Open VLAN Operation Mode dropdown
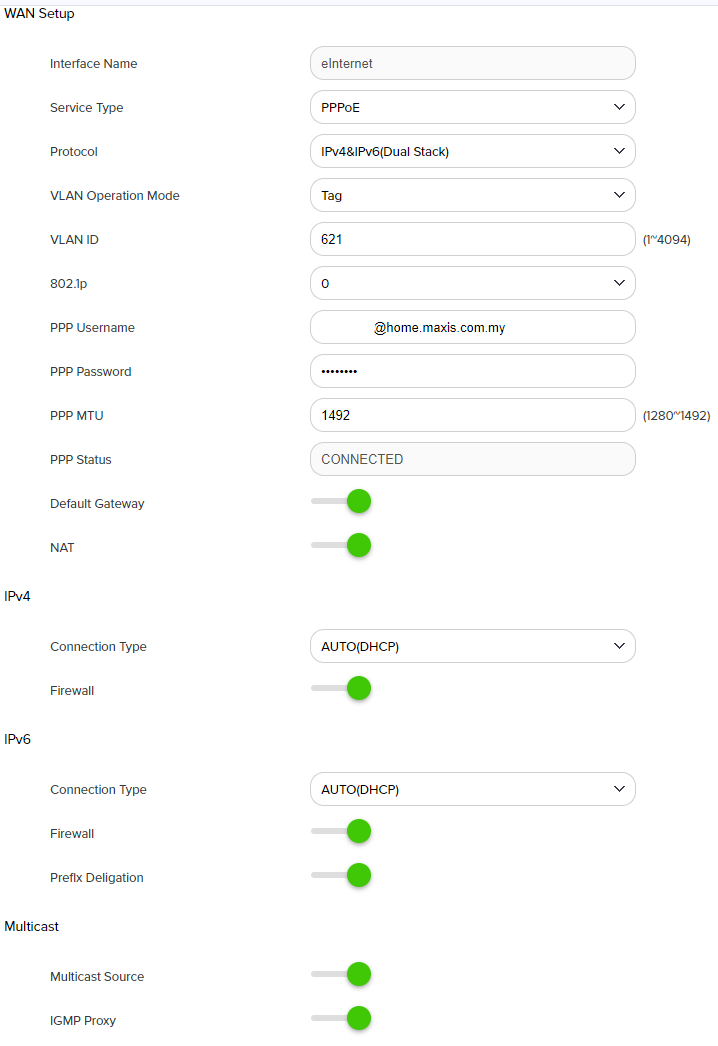This screenshot has height=1046, width=718. click(x=472, y=195)
